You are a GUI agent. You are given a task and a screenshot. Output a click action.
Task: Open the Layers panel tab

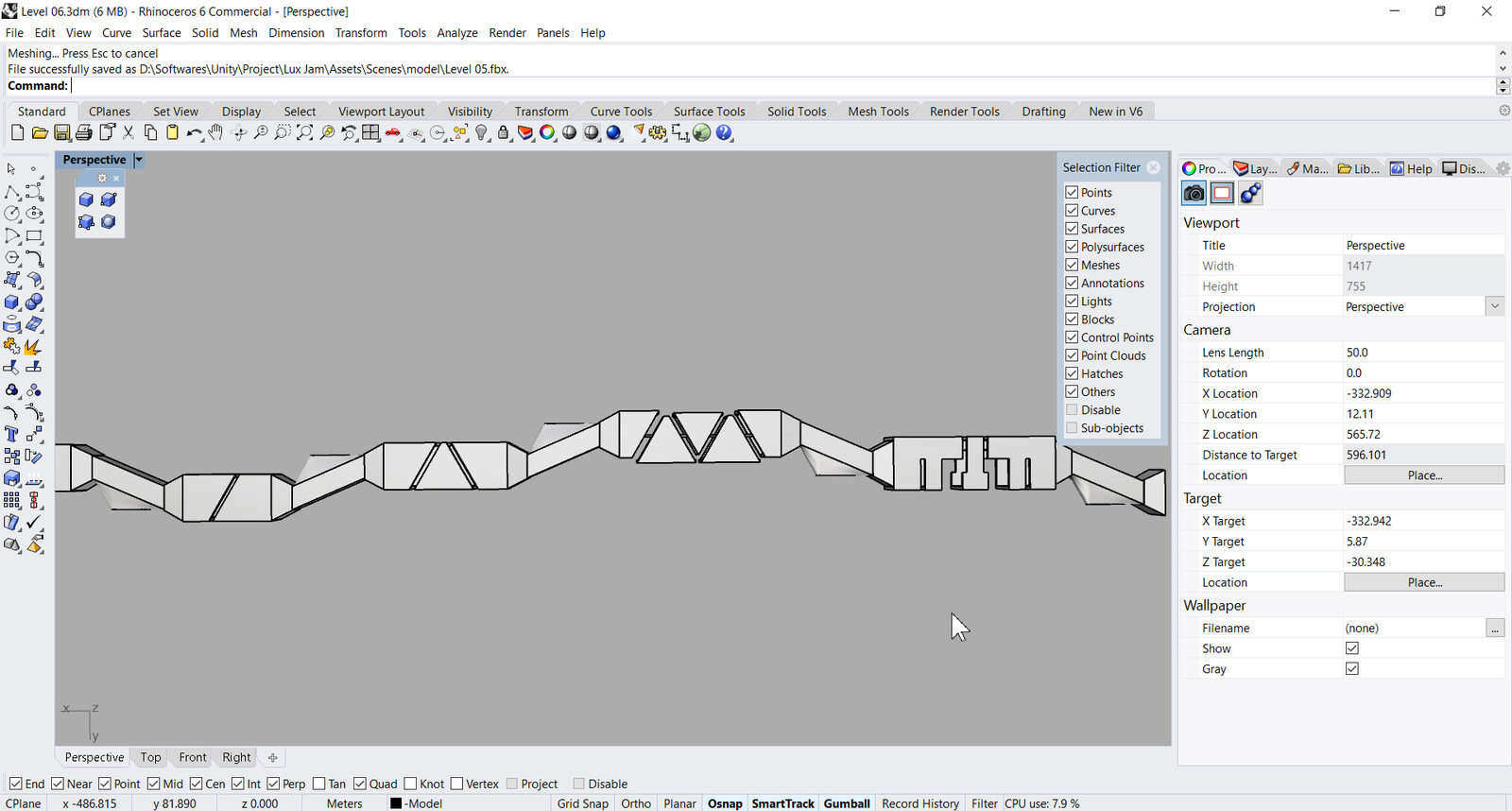coord(1255,168)
